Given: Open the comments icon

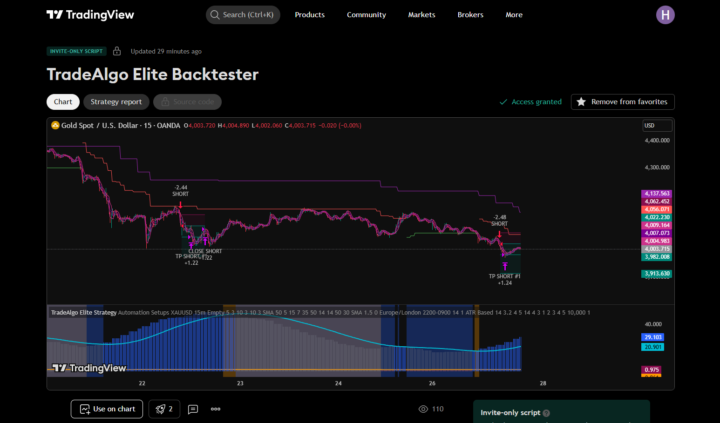Looking at the screenshot, I should pos(193,409).
